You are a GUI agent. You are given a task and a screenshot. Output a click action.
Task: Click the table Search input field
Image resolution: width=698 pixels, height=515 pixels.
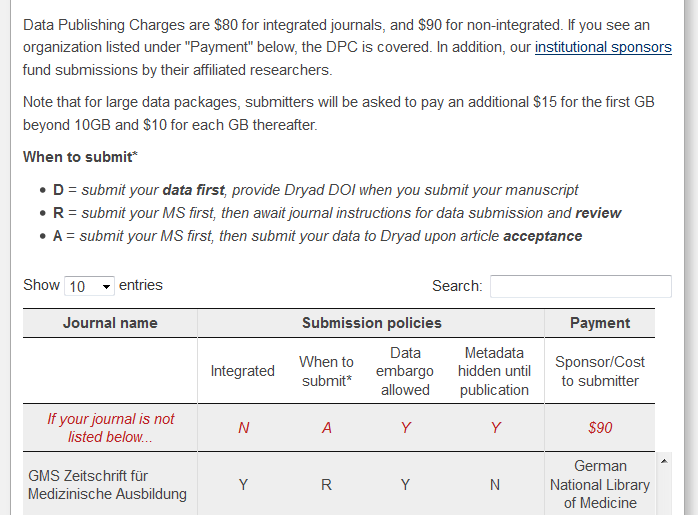coord(580,286)
